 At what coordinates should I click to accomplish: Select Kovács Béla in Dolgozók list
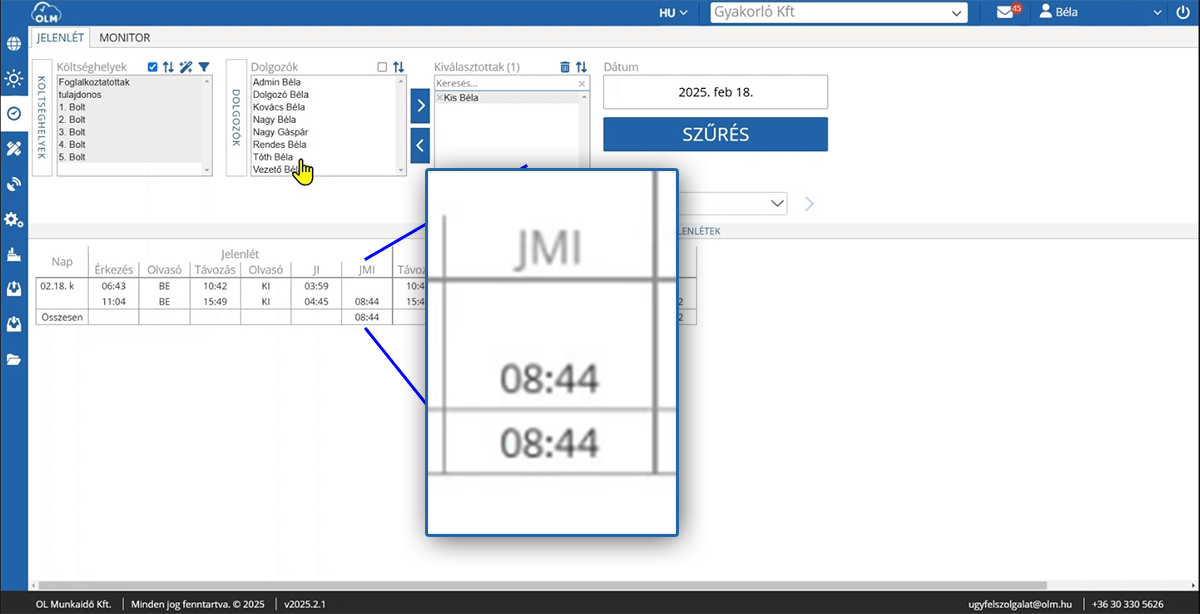(x=324, y=107)
